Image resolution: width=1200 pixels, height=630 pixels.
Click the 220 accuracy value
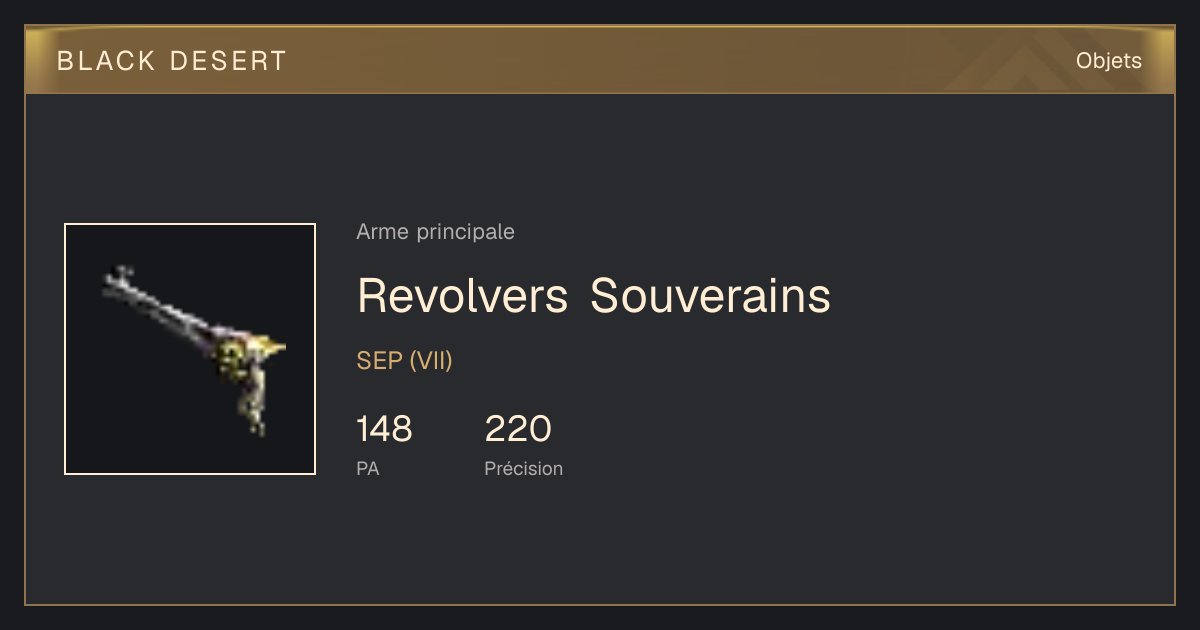pyautogui.click(x=518, y=429)
